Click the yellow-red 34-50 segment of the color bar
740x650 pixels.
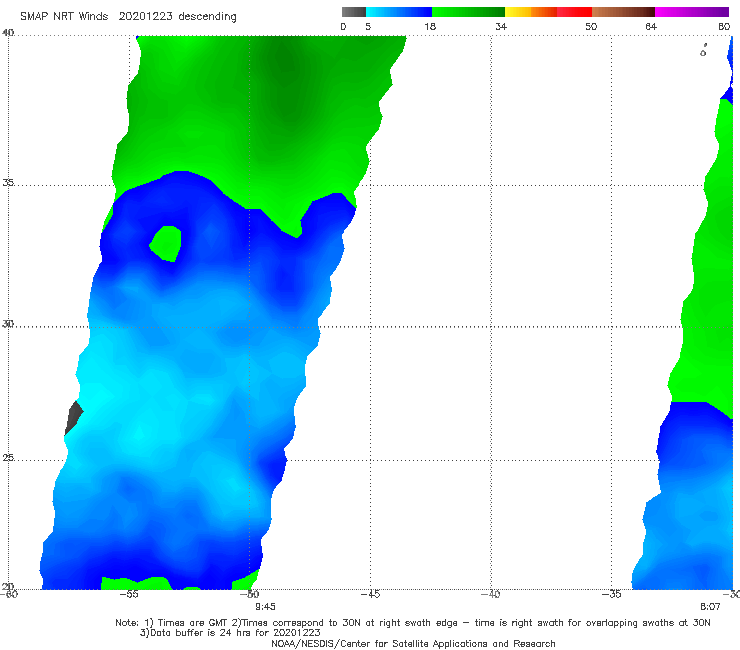pos(548,12)
